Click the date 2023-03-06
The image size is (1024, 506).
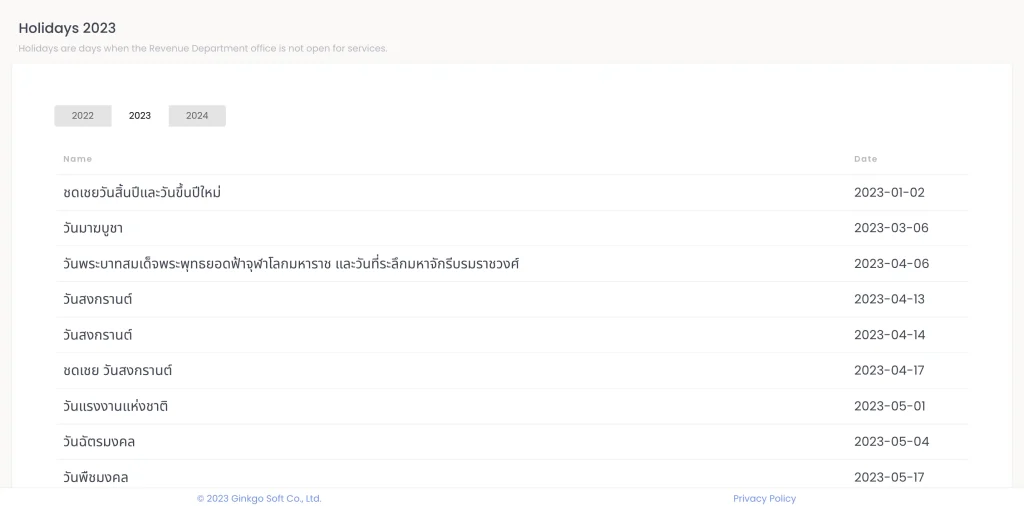point(891,228)
